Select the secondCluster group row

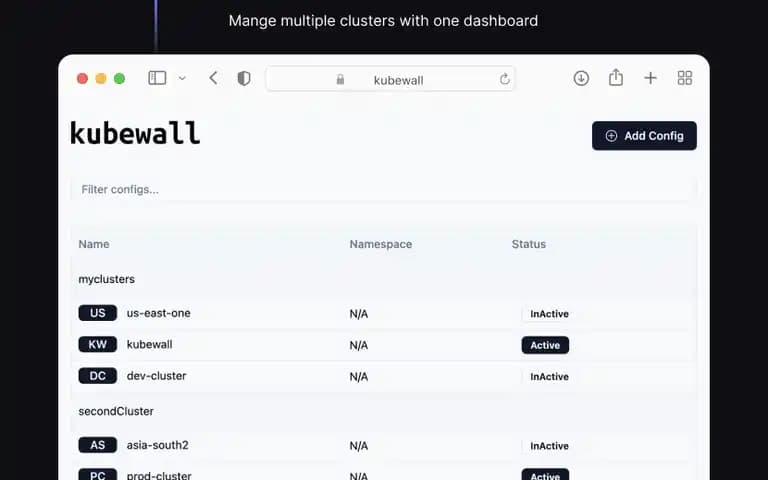384,411
